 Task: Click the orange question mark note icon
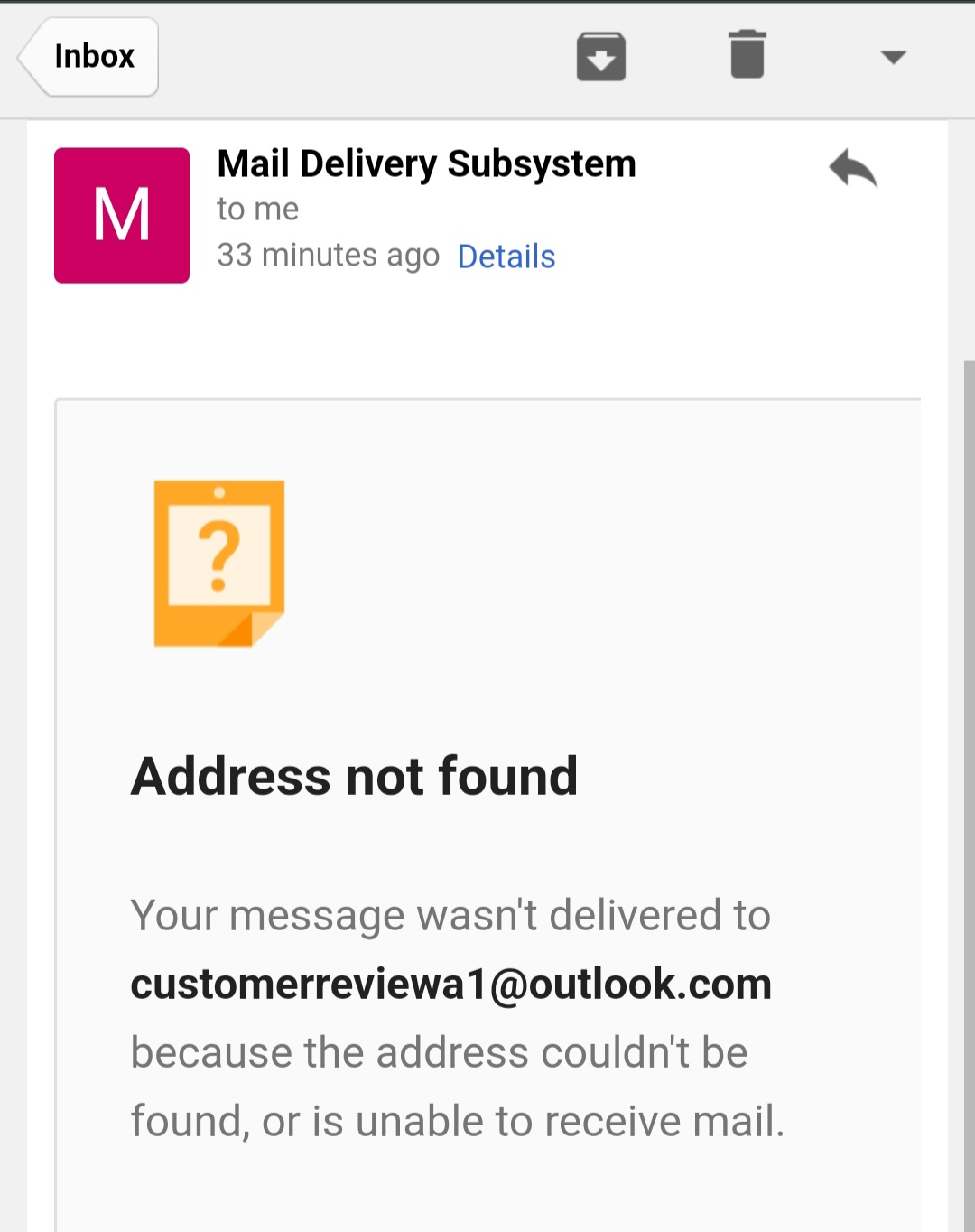pos(219,564)
